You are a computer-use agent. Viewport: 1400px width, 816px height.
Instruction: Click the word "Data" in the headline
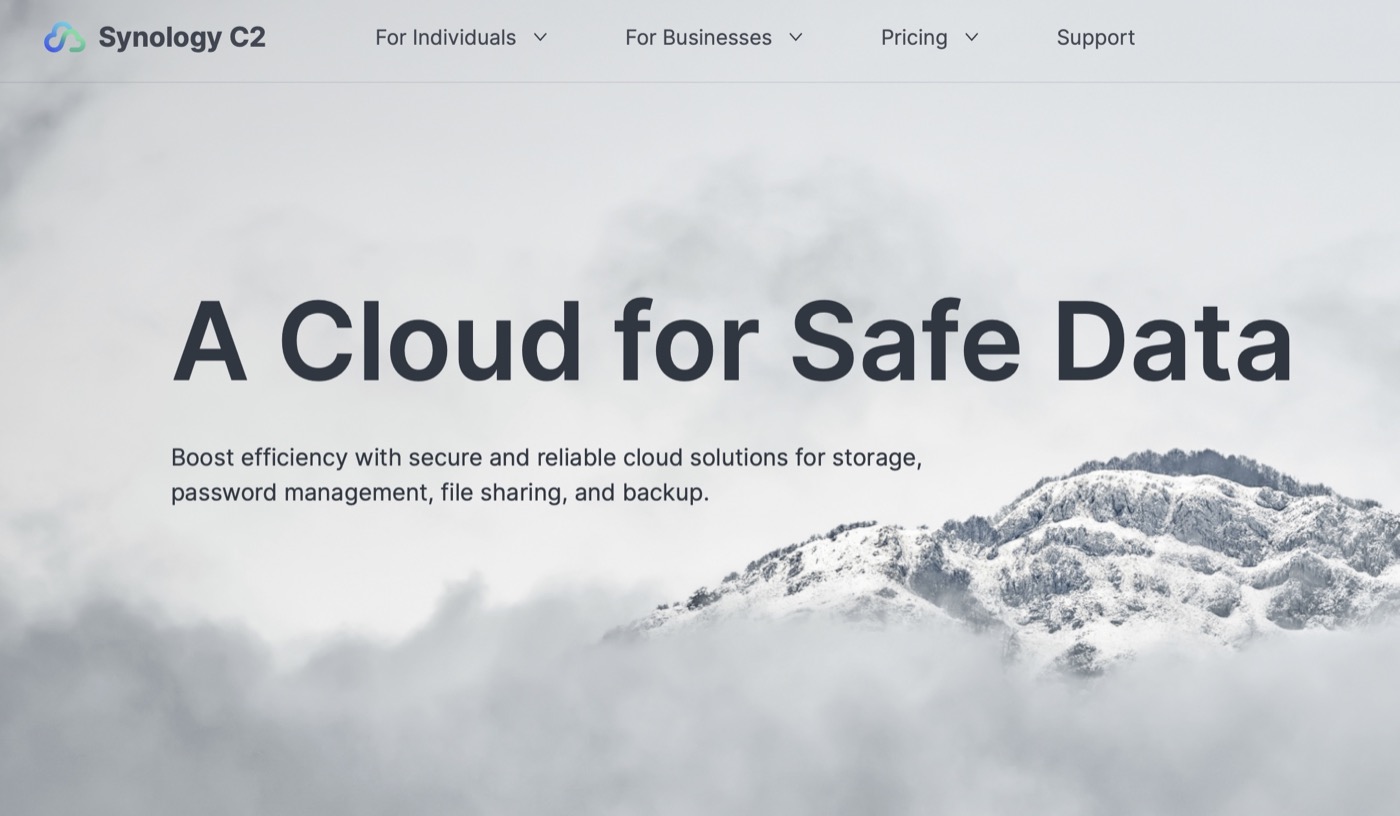1172,340
